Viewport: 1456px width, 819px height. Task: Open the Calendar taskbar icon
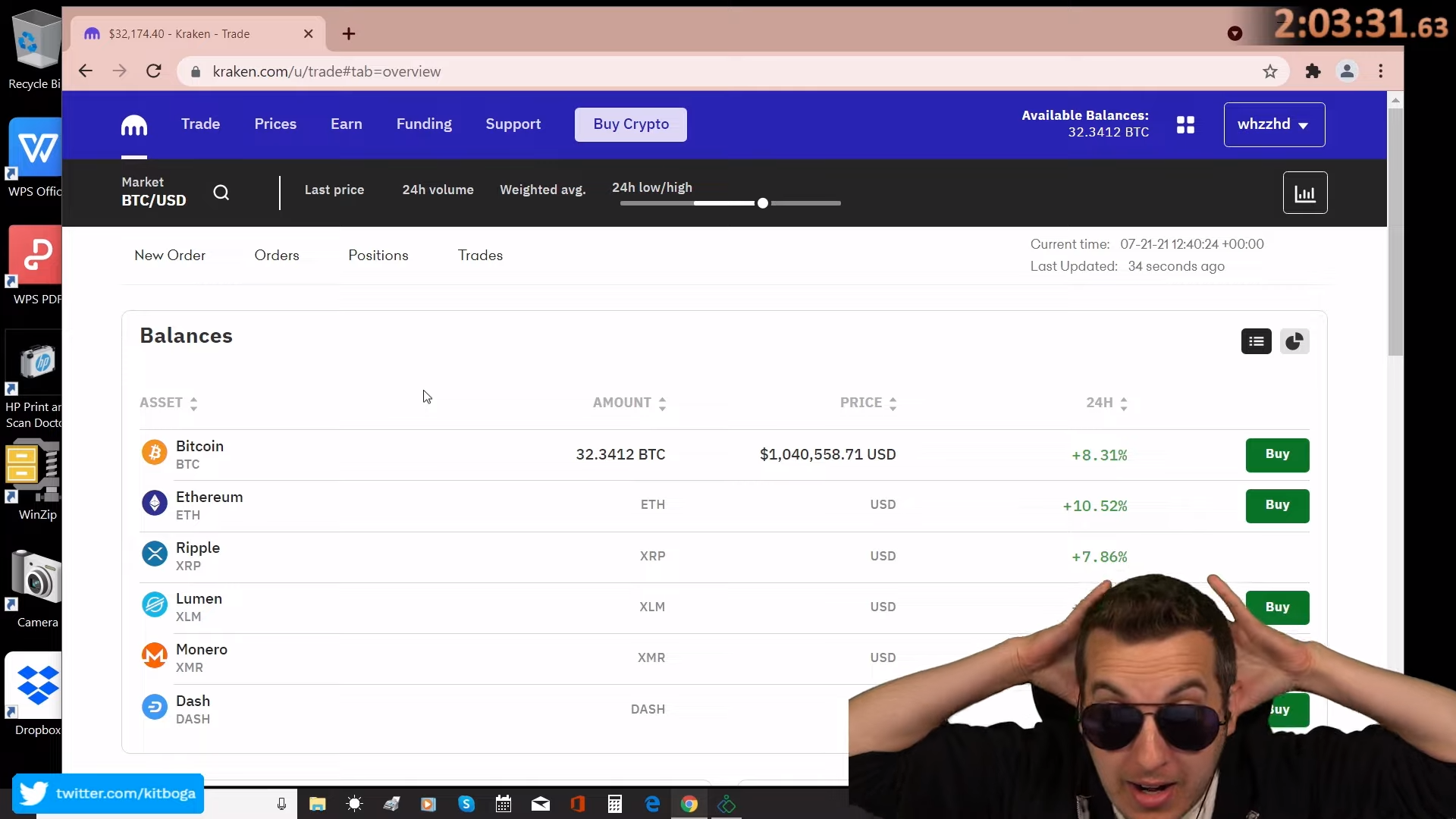click(x=504, y=804)
